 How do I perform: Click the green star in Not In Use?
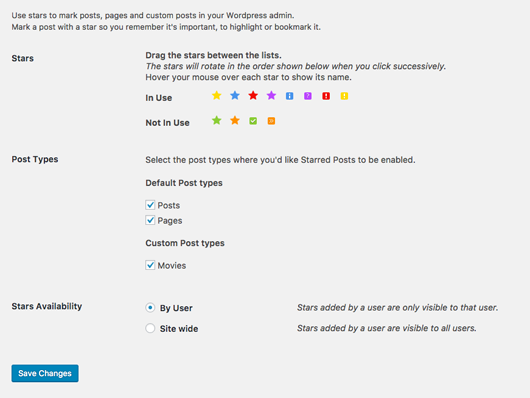[217, 120]
